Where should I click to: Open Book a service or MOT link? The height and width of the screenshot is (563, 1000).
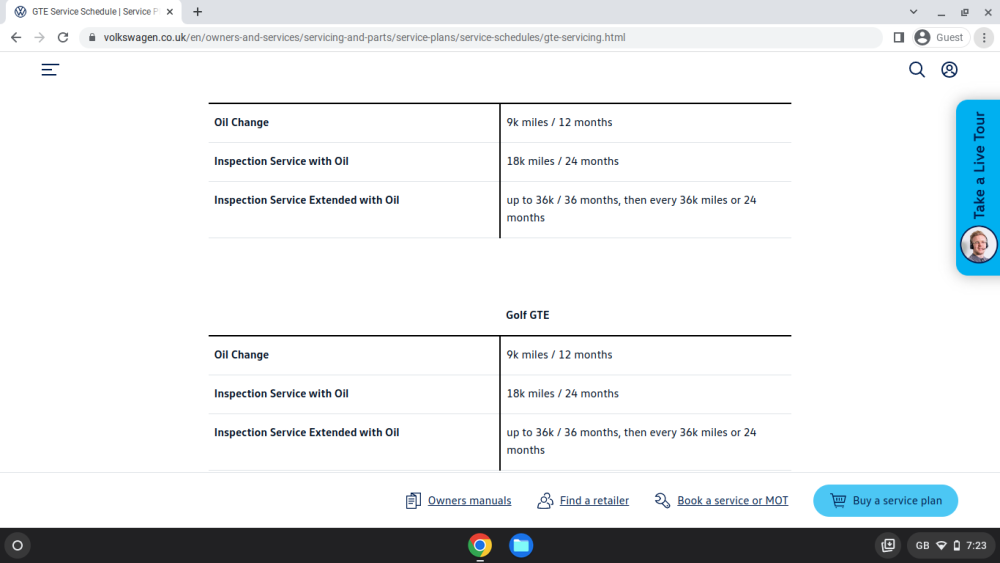(732, 501)
